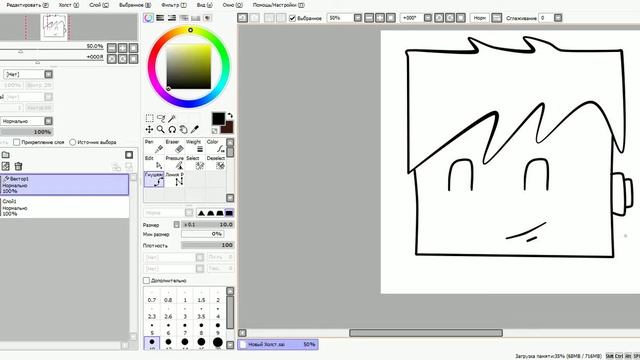The width and height of the screenshot is (640, 360).
Task: Select the Hand pan tool
Action: click(x=183, y=129)
